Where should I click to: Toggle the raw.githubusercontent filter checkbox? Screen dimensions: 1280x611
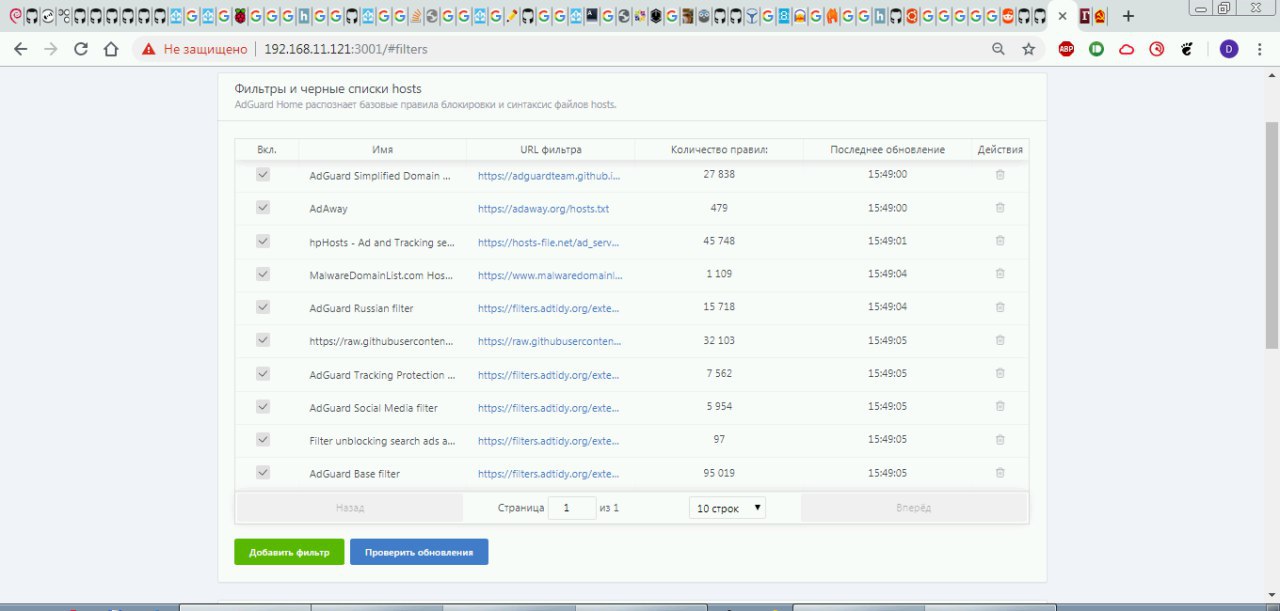pos(263,340)
